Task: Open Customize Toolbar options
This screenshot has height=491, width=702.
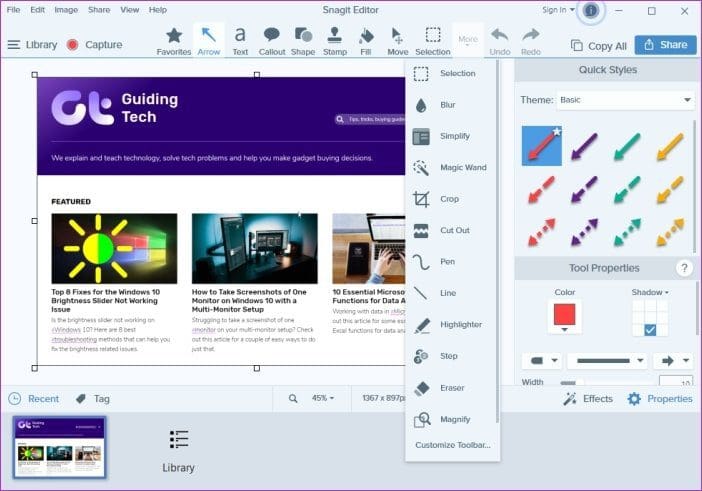Action: coord(453,445)
